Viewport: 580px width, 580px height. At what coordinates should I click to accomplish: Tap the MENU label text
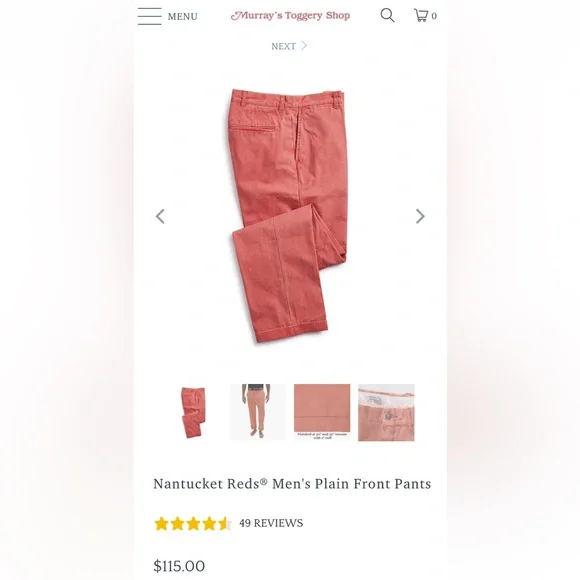(182, 17)
